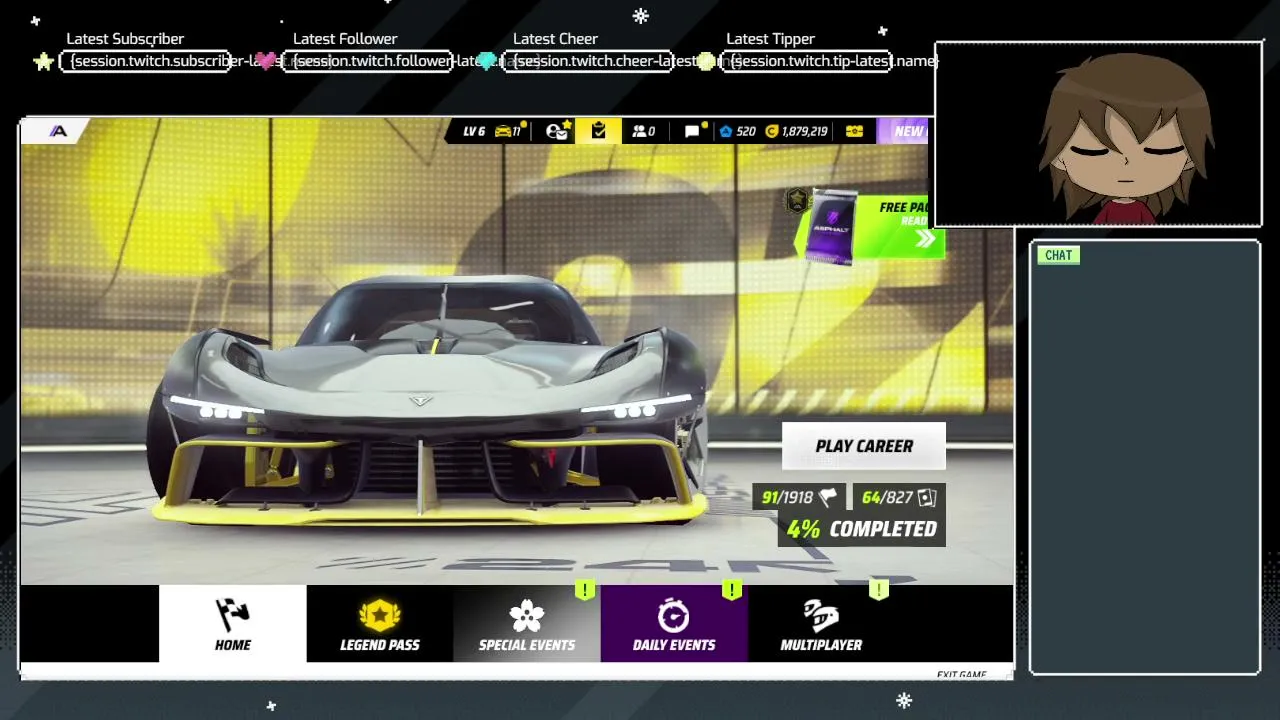Screen dimensions: 1280x720
Task: Click the blue tokens currency icon
Action: (x=726, y=131)
